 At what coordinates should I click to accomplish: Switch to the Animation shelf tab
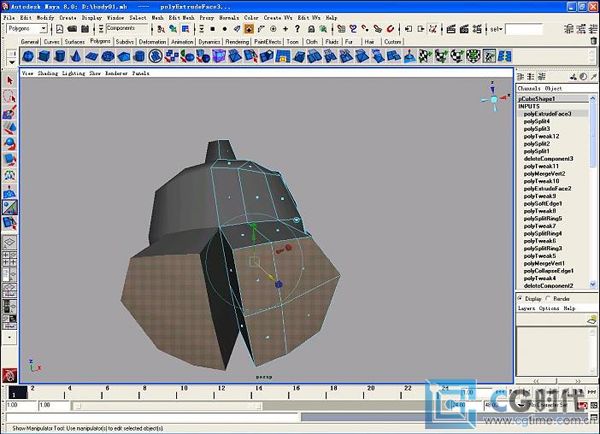click(x=182, y=42)
